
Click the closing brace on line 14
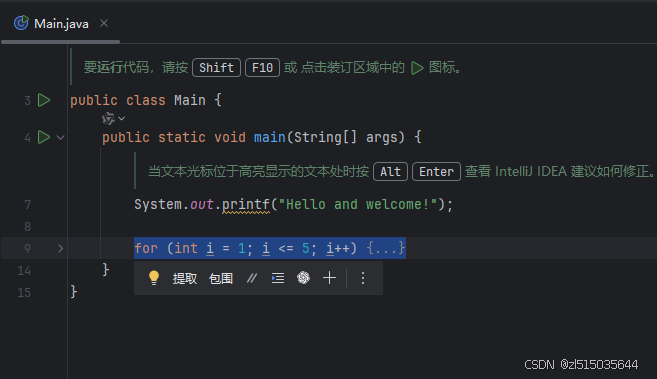pyautogui.click(x=106, y=269)
